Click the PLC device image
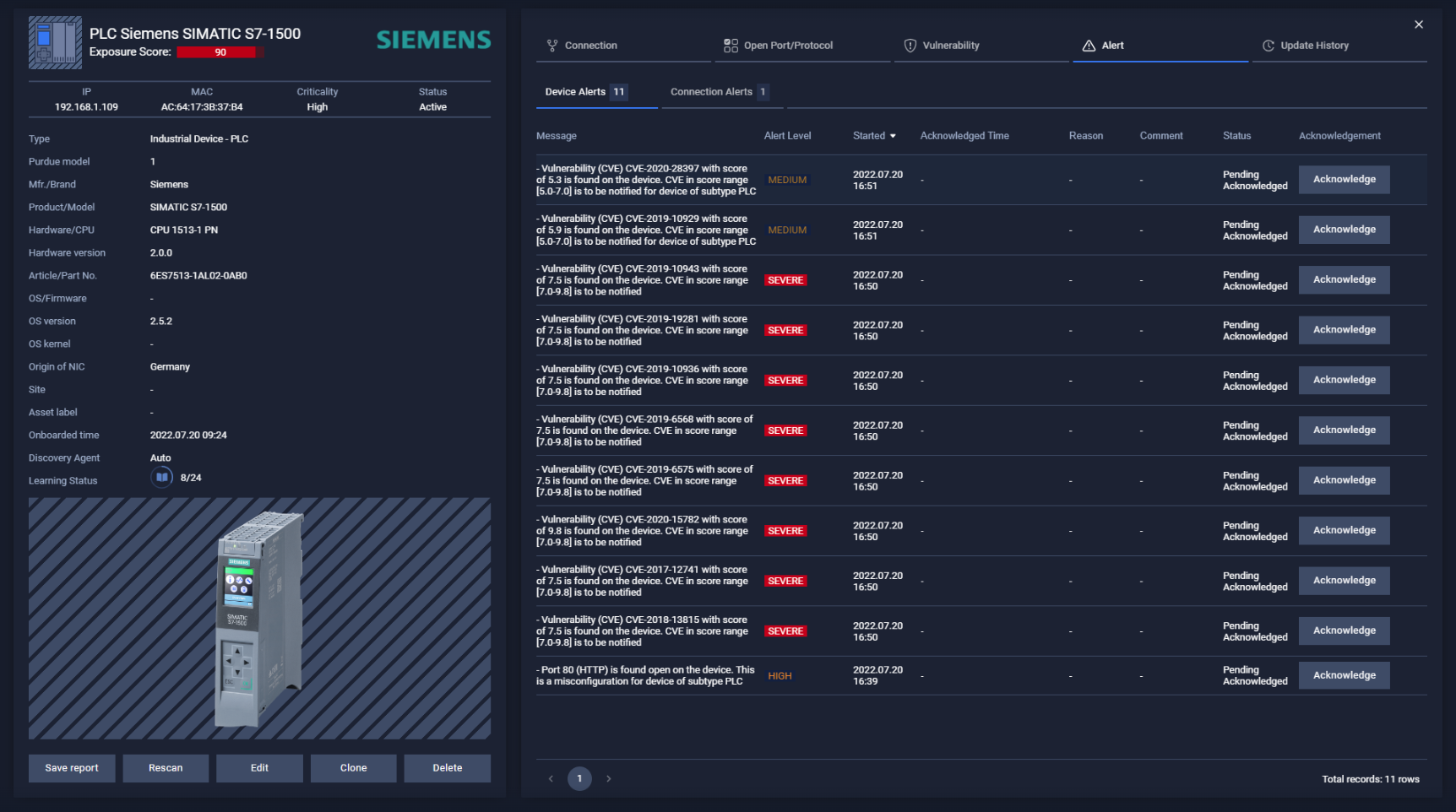The height and width of the screenshot is (812, 1456). point(259,619)
